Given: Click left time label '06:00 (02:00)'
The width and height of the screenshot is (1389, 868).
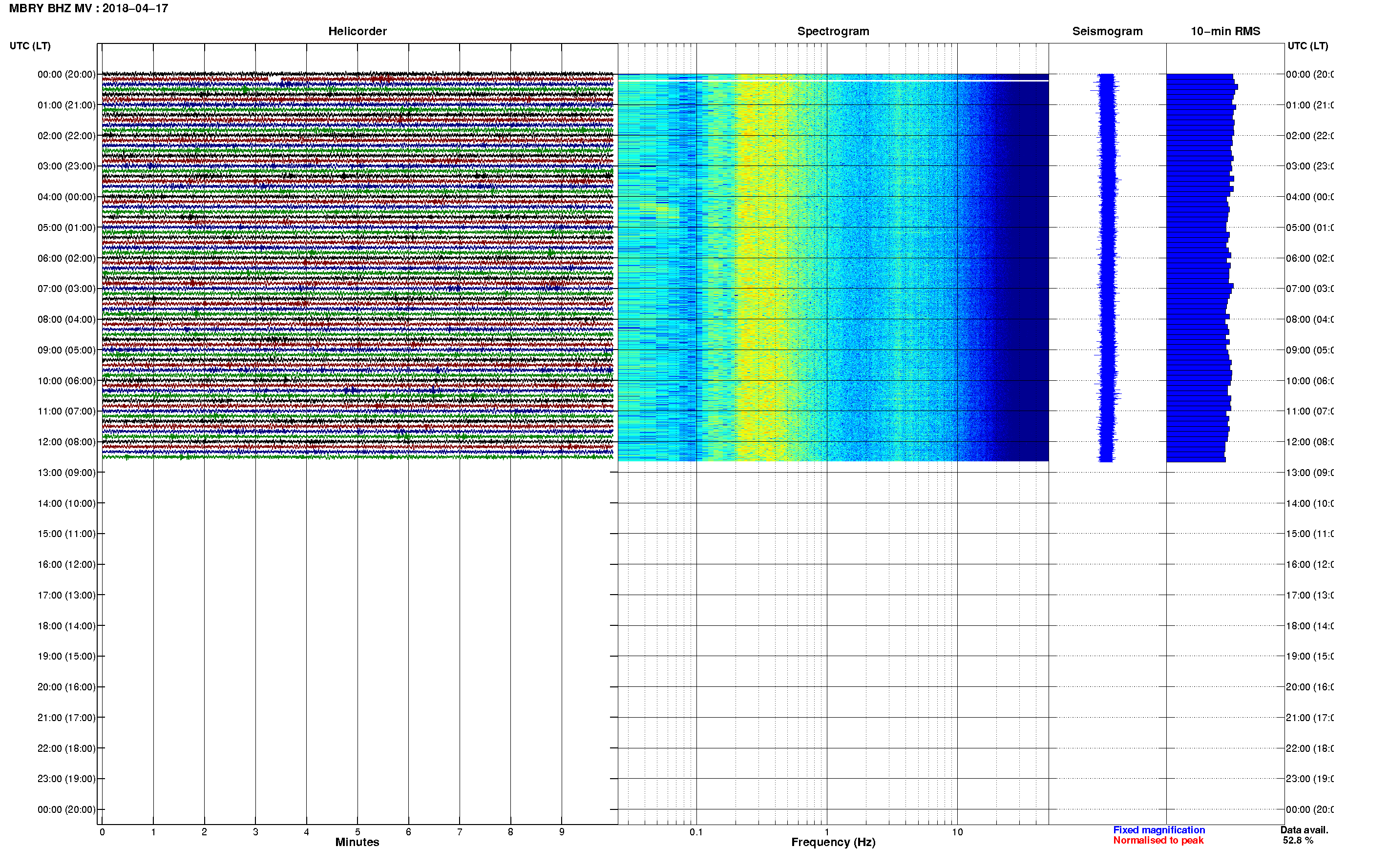Looking at the screenshot, I should tap(66, 258).
